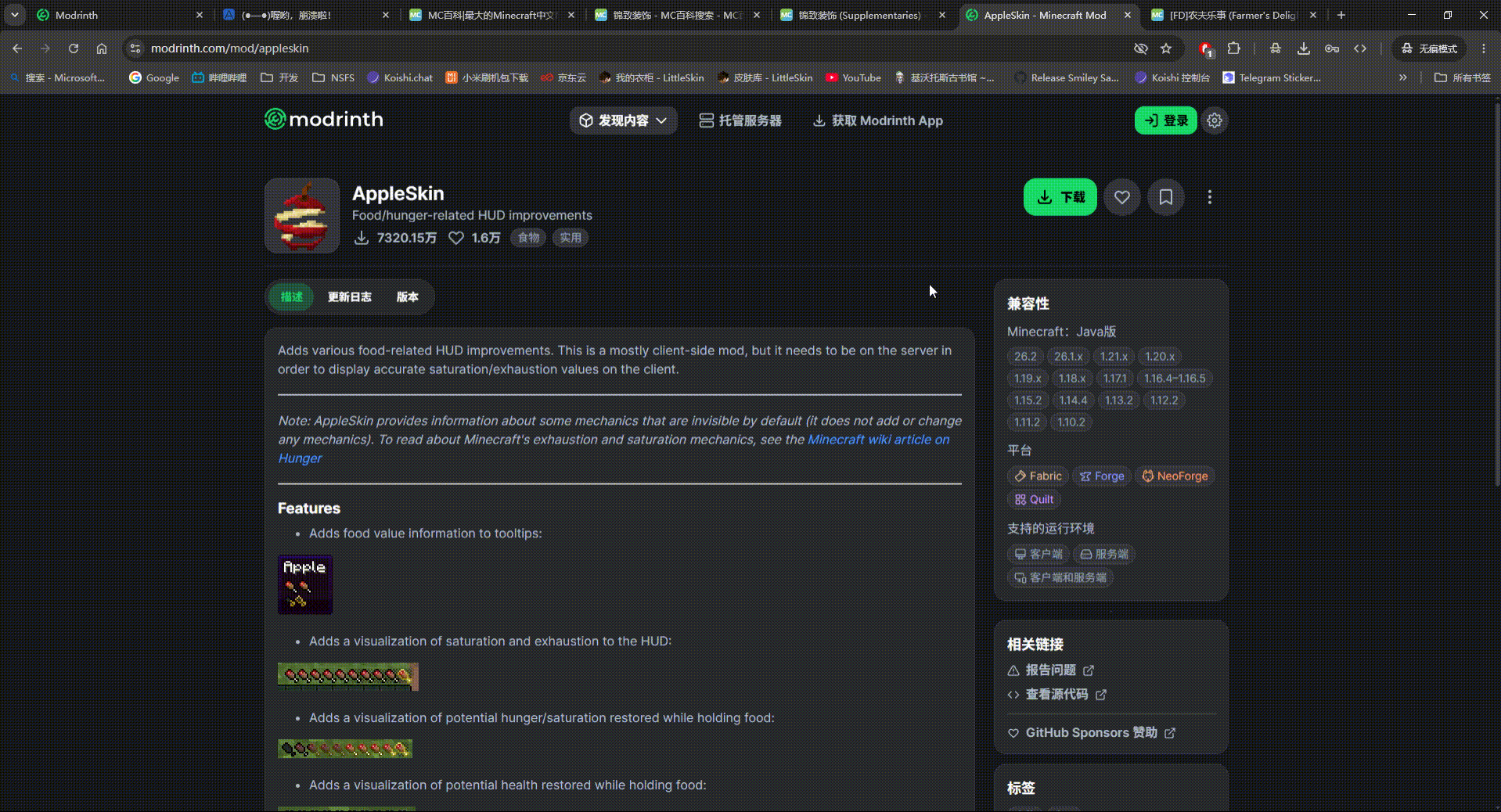The width and height of the screenshot is (1501, 812).
Task: Click the 服务端 environment tag
Action: [x=1103, y=554]
